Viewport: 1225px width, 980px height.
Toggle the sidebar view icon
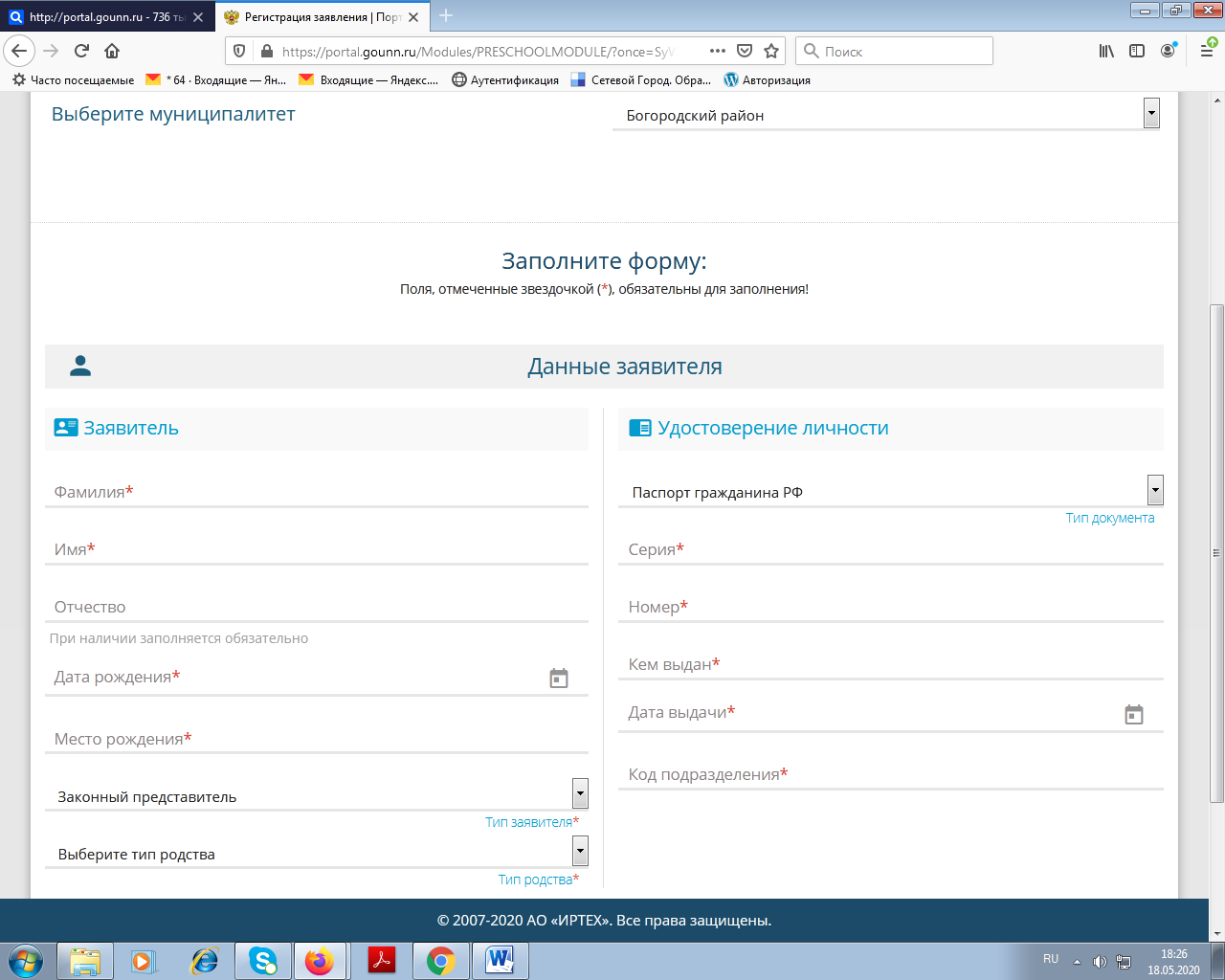pos(1137,51)
